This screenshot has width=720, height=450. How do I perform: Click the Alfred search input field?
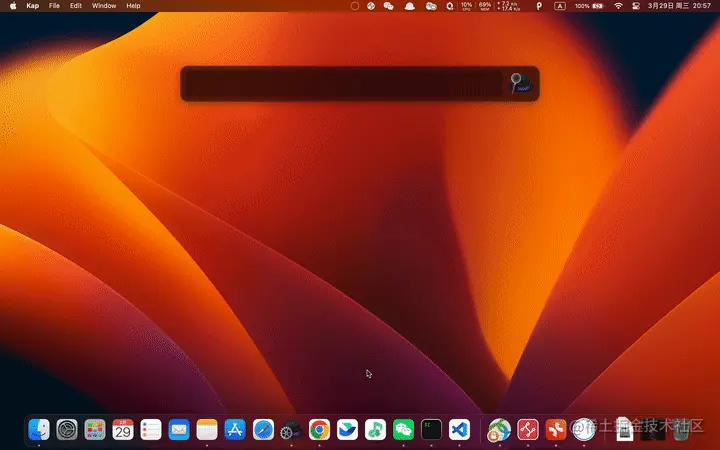pyautogui.click(x=346, y=84)
